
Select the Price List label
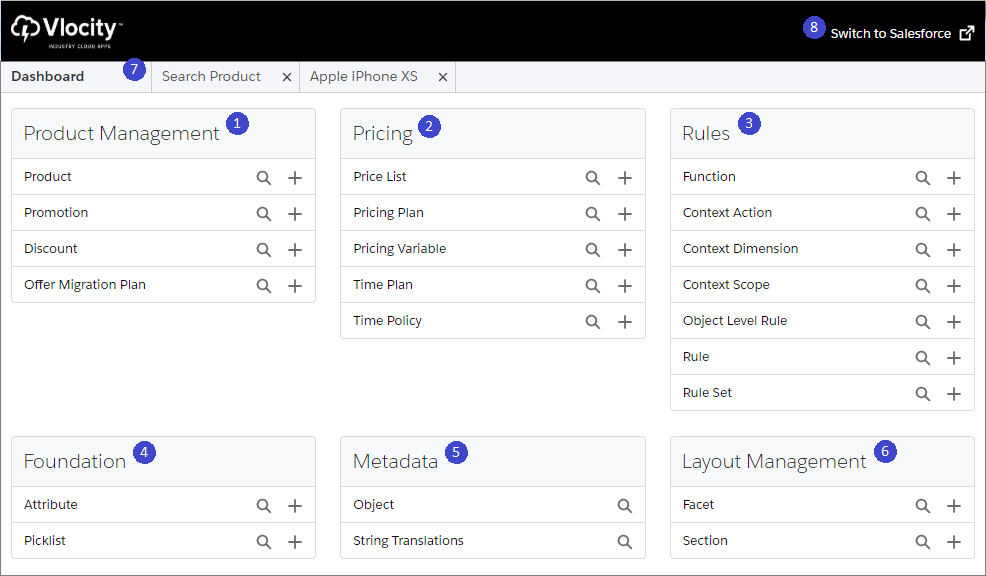click(380, 177)
